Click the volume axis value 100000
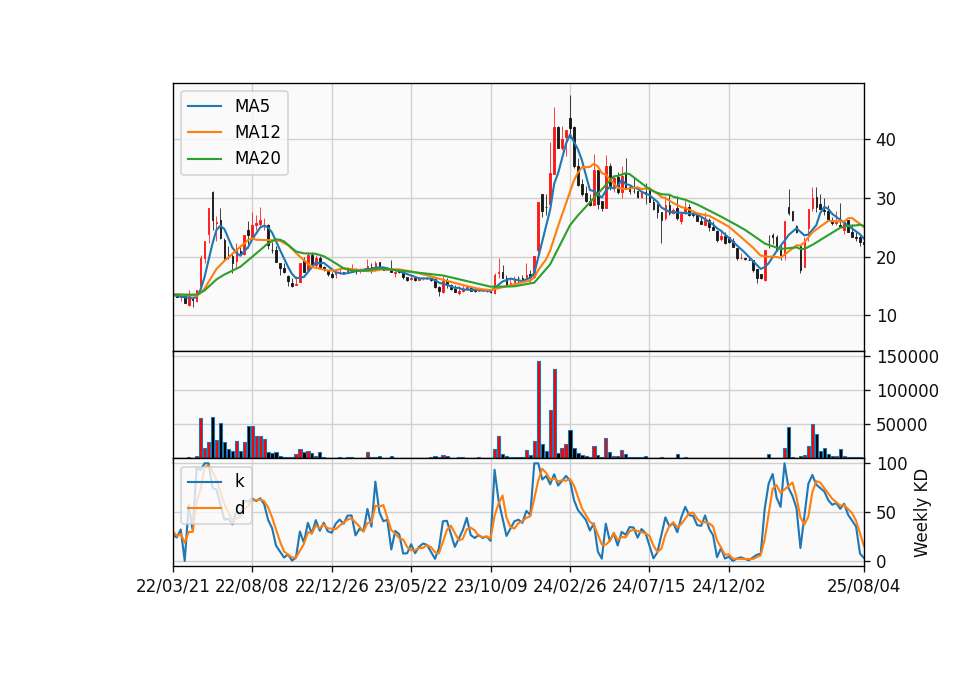 tap(907, 391)
